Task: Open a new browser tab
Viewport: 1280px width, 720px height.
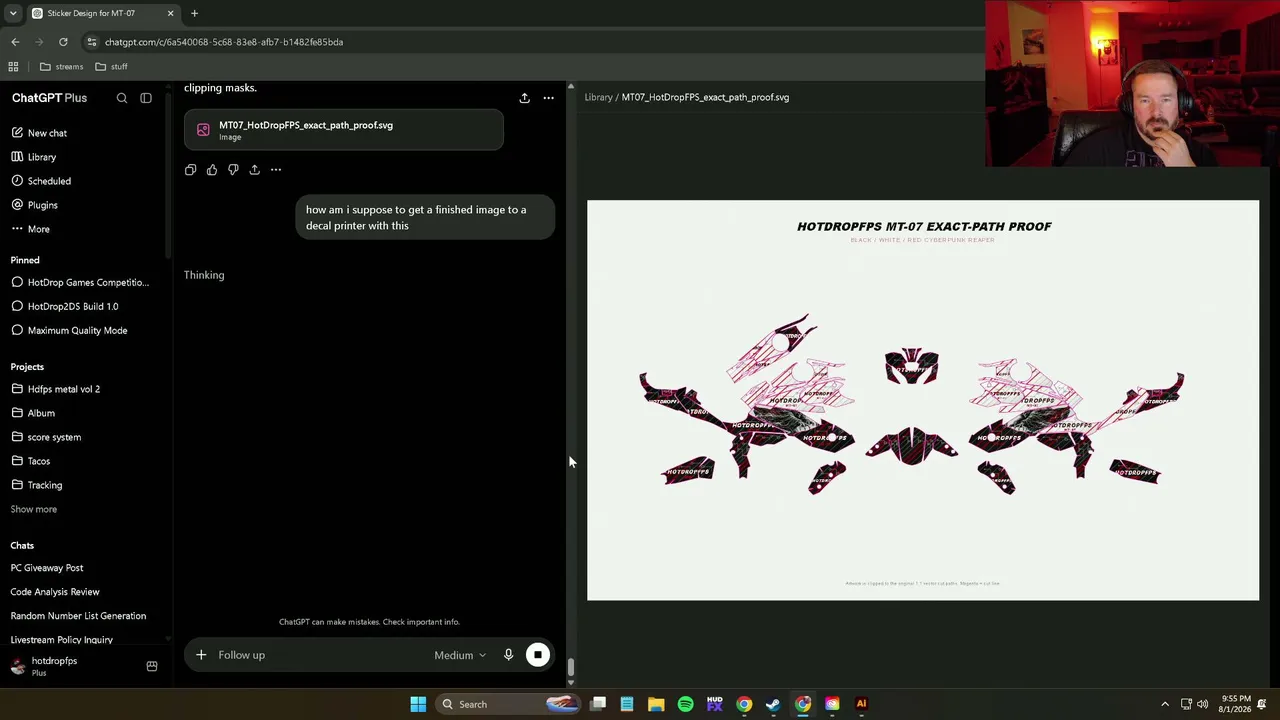Action: [x=194, y=13]
